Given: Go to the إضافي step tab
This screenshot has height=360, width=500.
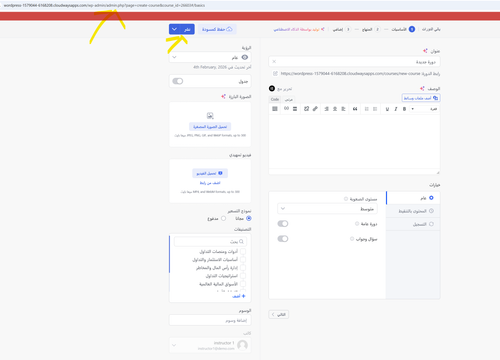Looking at the screenshot, I should click(x=342, y=29).
